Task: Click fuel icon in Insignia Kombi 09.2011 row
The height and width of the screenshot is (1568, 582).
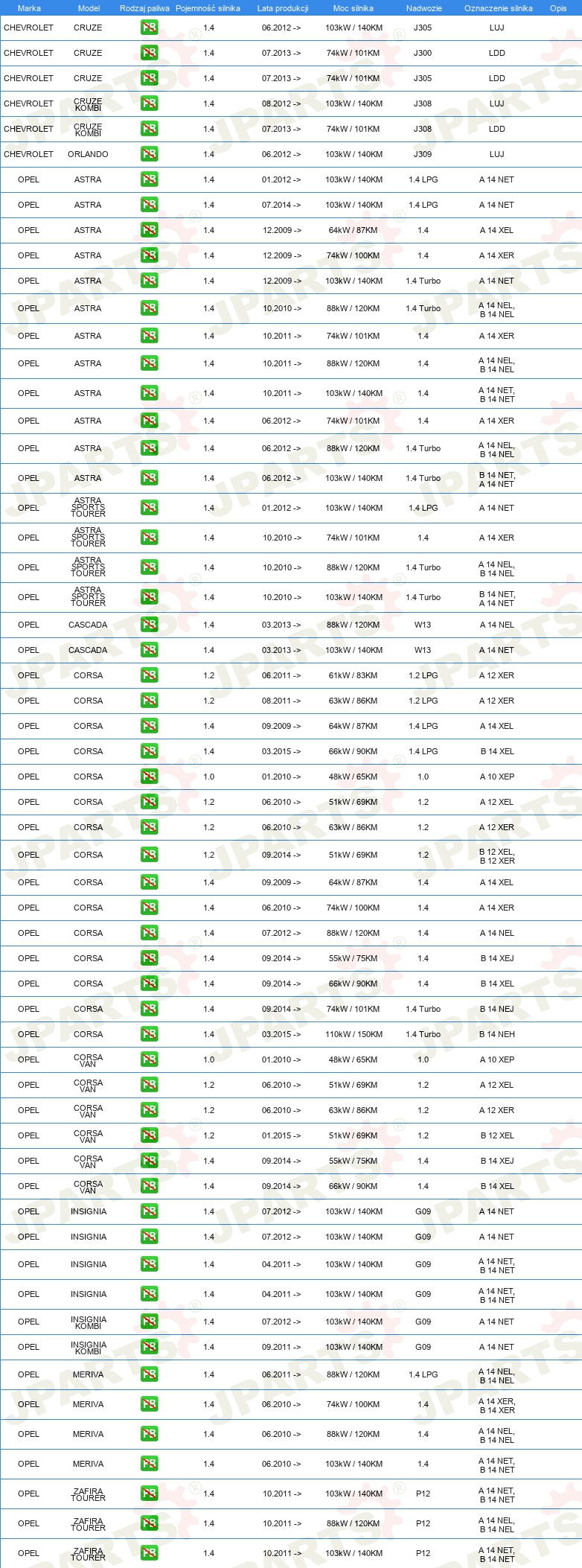Action: (x=150, y=1347)
